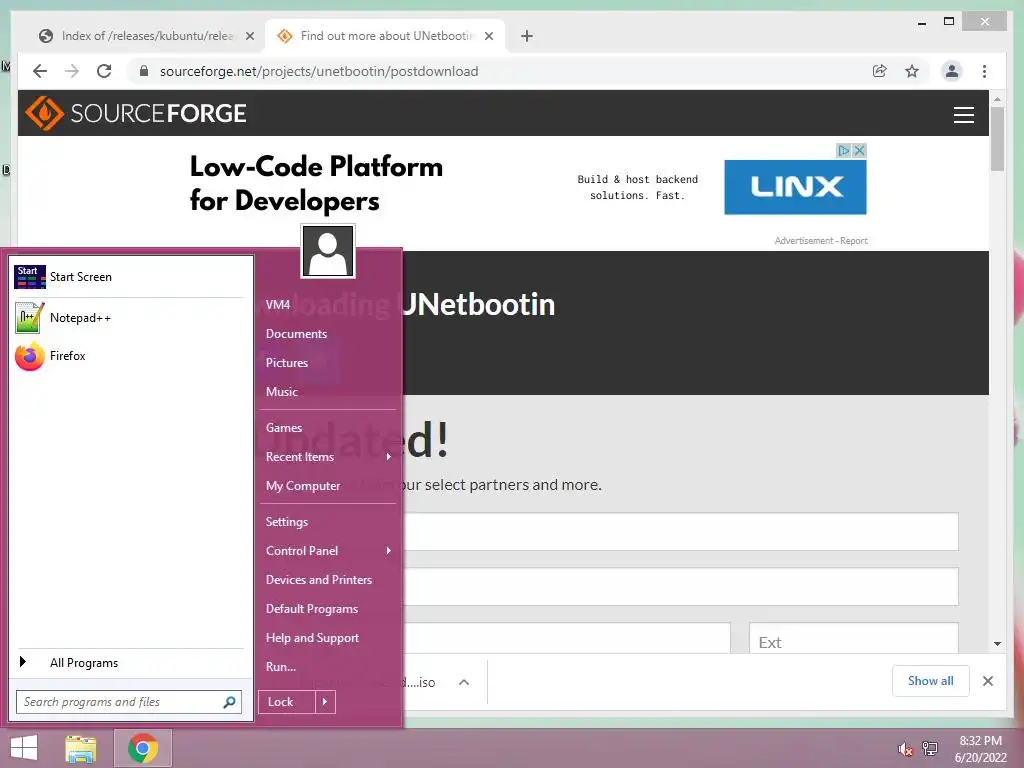Screen dimensions: 1024x768
Task: Open Start Screen from start menu
Action: [x=129, y=277]
